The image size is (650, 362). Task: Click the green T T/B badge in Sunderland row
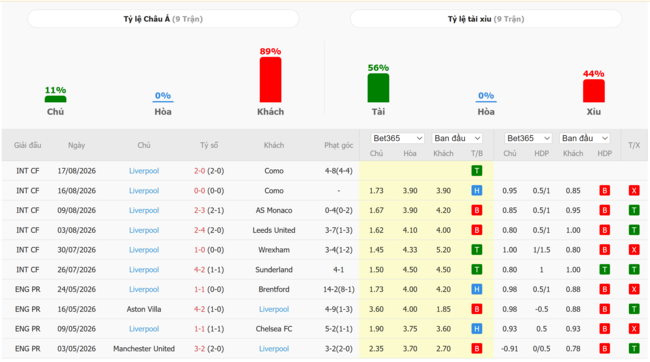coord(477,270)
